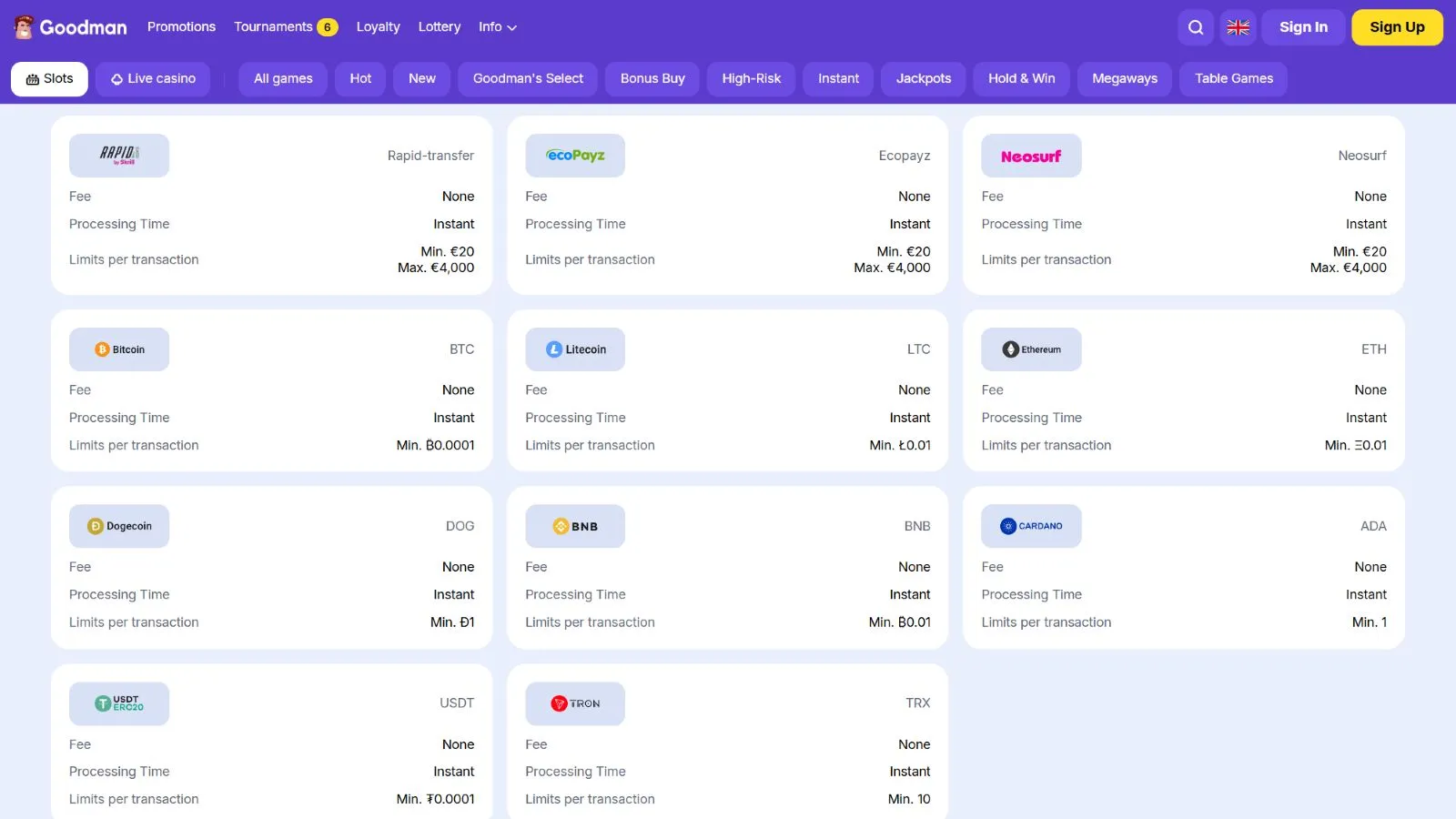Change language via UK flag icon
The height and width of the screenshot is (819, 1456).
click(1239, 27)
